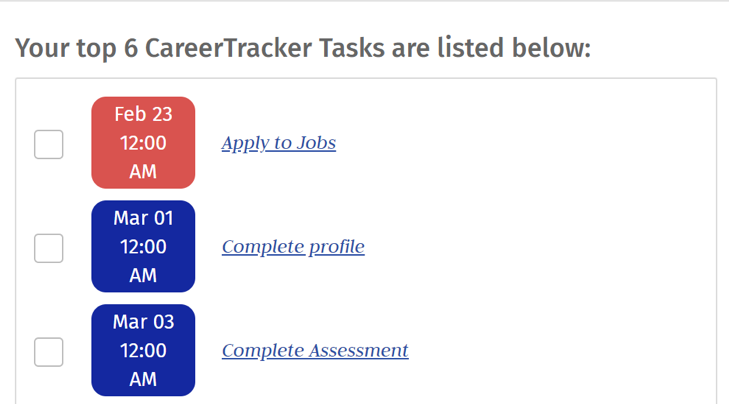729x404 pixels.
Task: Click the word CareerTracker in the heading
Action: pyautogui.click(x=228, y=48)
